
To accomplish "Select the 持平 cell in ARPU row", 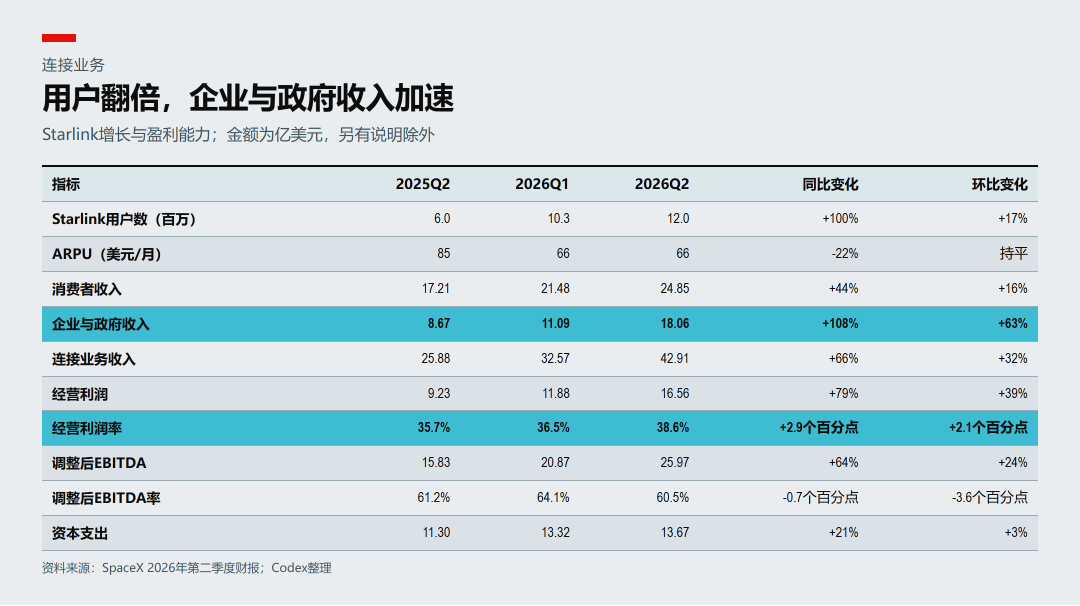I will point(1013,253).
